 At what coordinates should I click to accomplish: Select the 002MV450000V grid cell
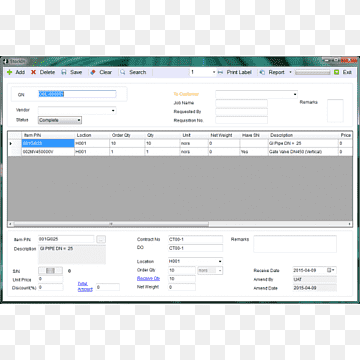(48, 152)
